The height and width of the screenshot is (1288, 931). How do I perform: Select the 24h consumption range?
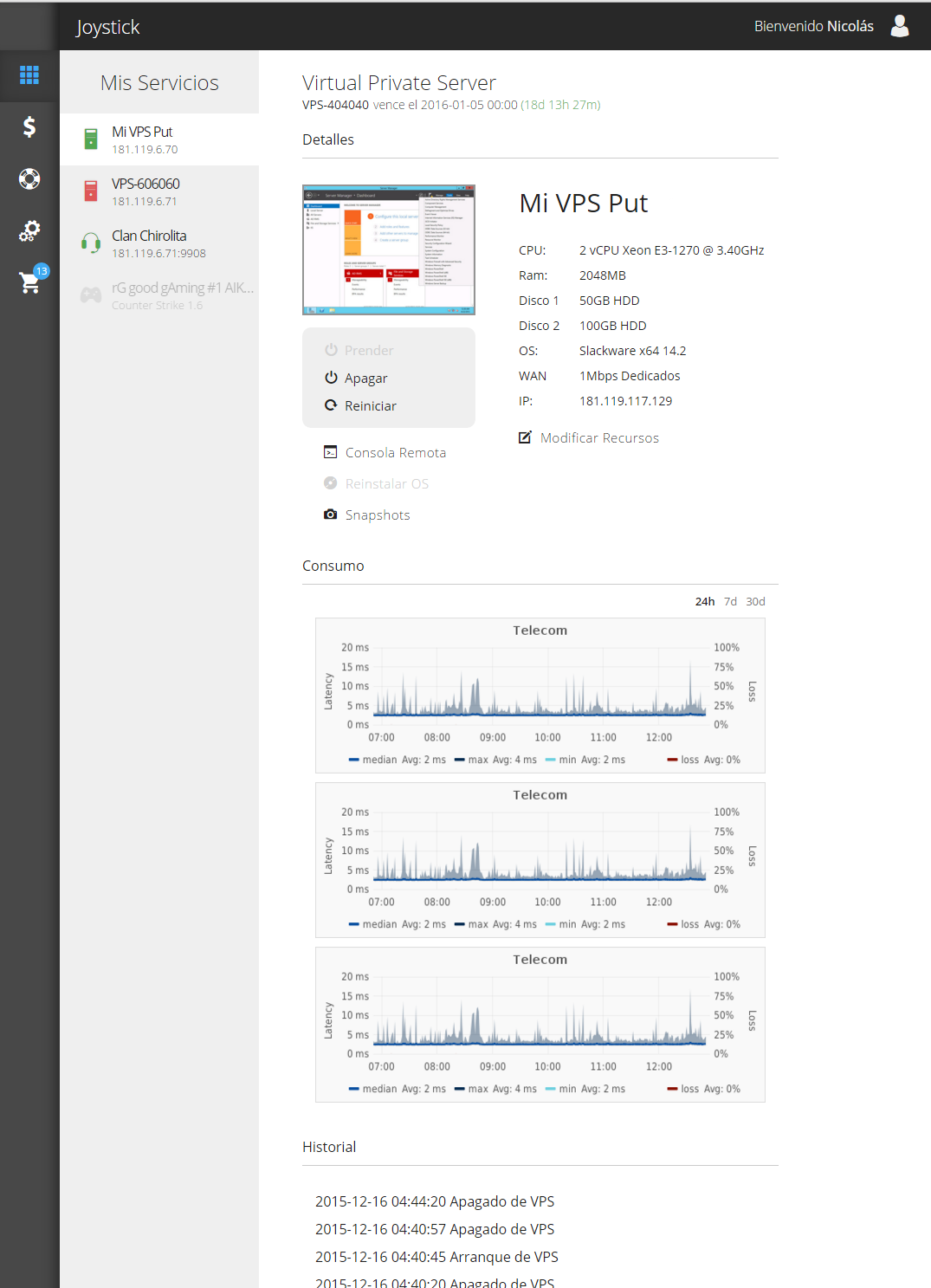point(705,601)
